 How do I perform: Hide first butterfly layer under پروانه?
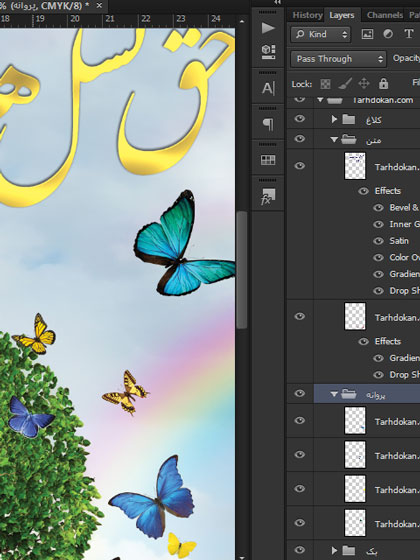[300, 420]
